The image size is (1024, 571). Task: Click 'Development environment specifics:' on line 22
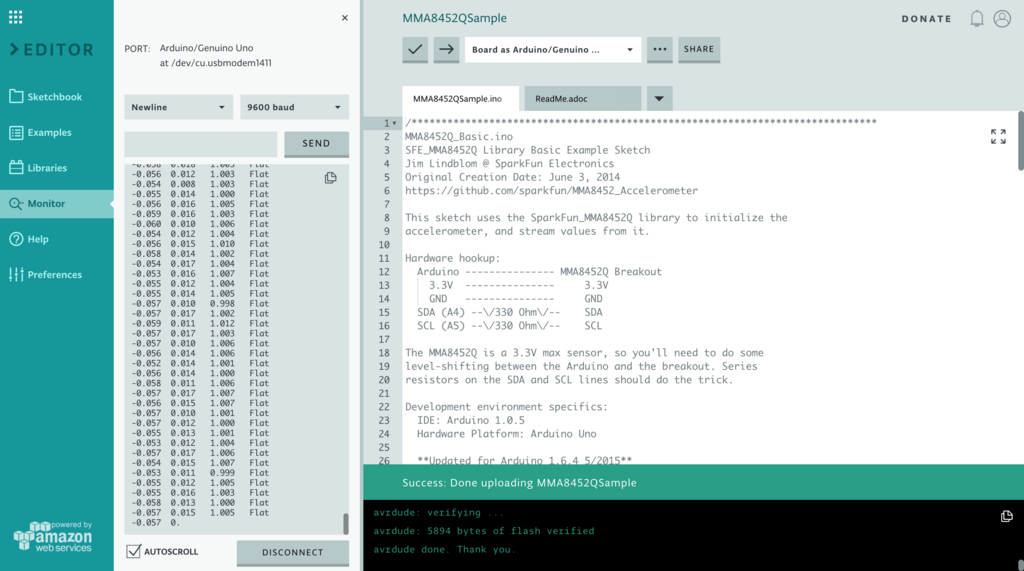tap(506, 406)
